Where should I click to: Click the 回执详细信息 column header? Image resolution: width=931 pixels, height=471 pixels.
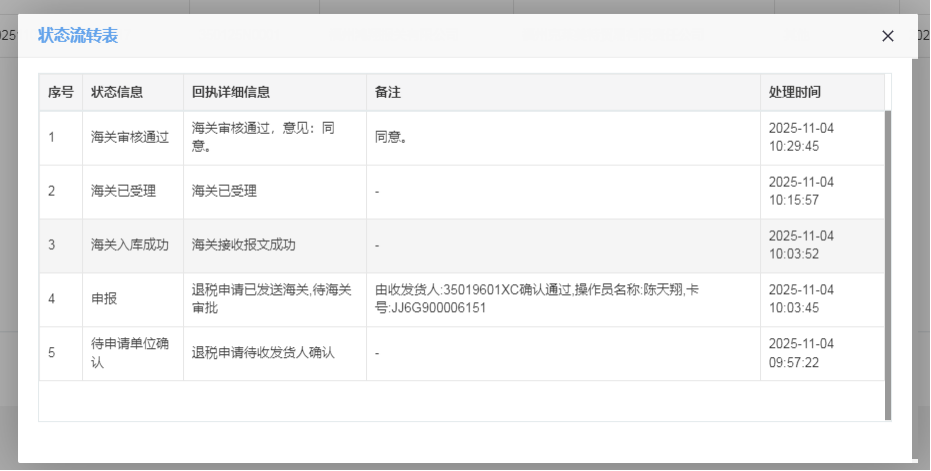point(230,92)
